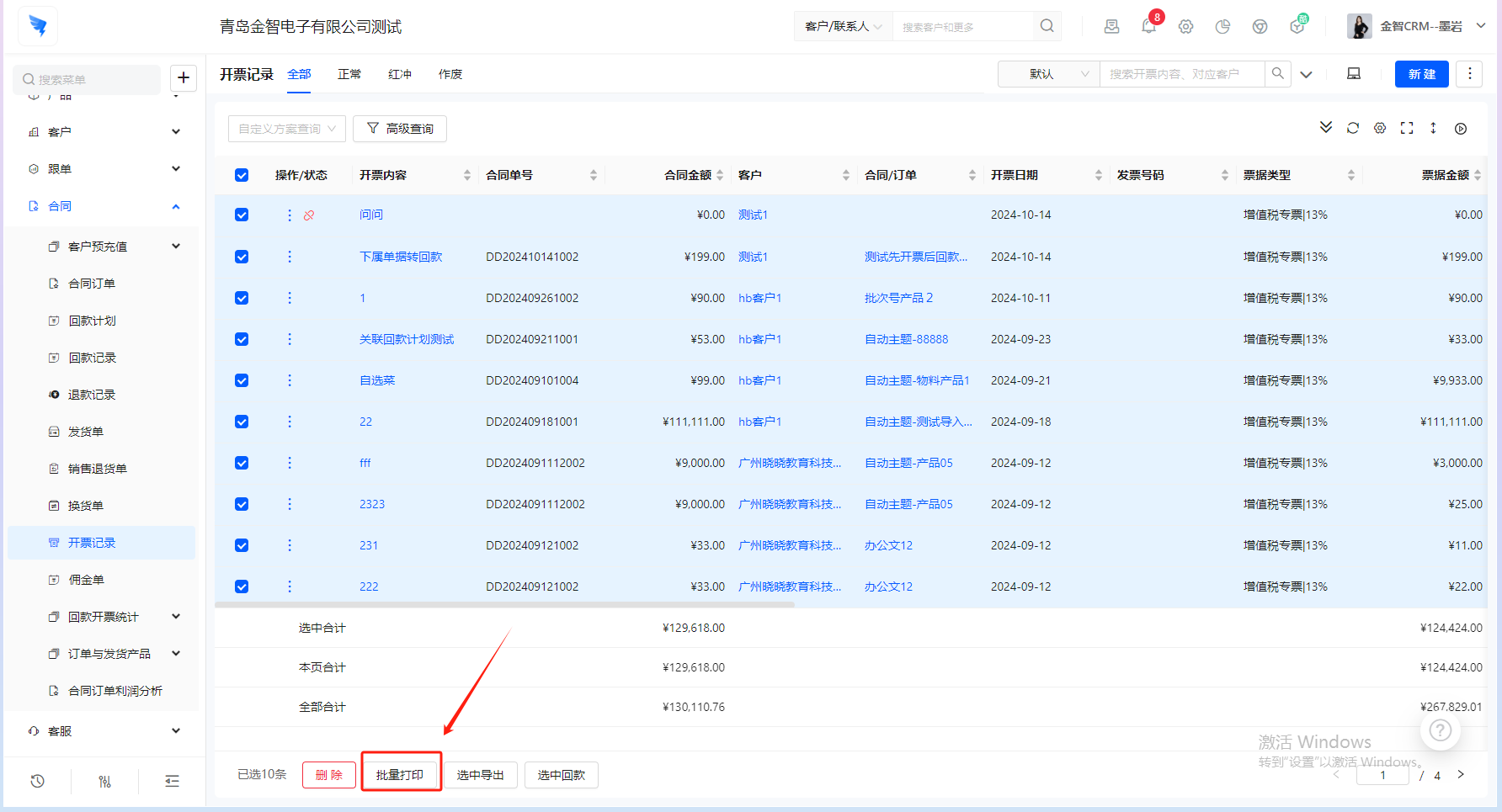Open the 默认 dropdown selector
This screenshot has width=1502, height=812.
click(1048, 74)
